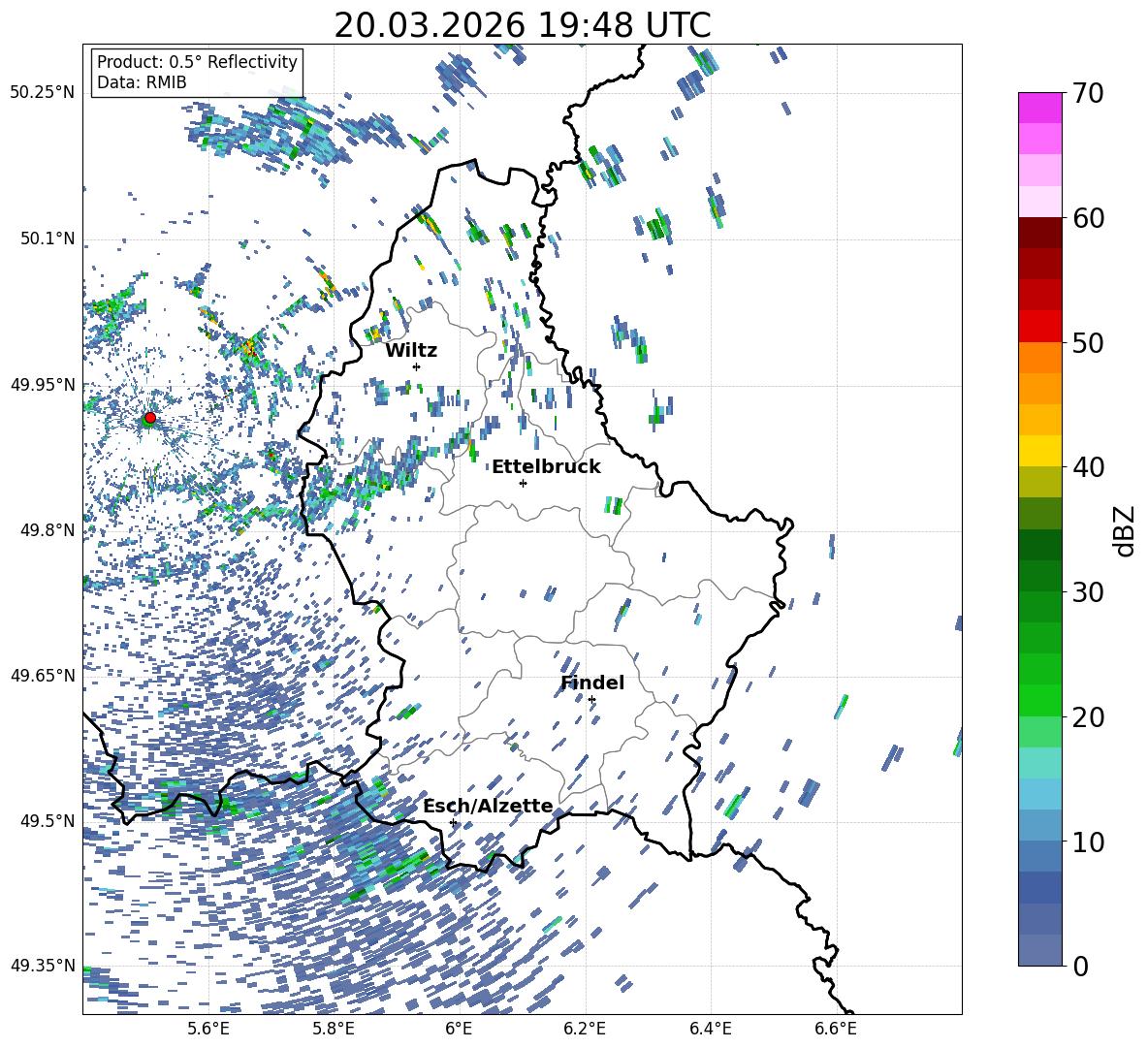Select the Wiltz city label
Image resolution: width=1148 pixels, height=1048 pixels.
coord(411,350)
